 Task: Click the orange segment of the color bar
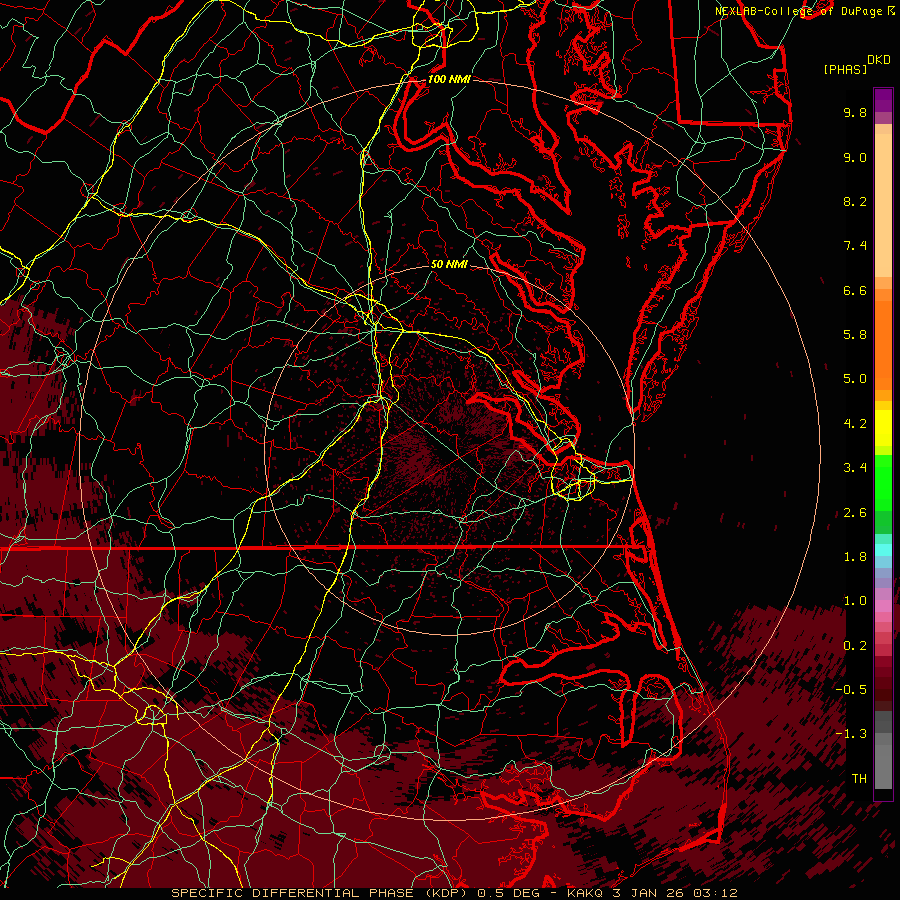point(883,346)
